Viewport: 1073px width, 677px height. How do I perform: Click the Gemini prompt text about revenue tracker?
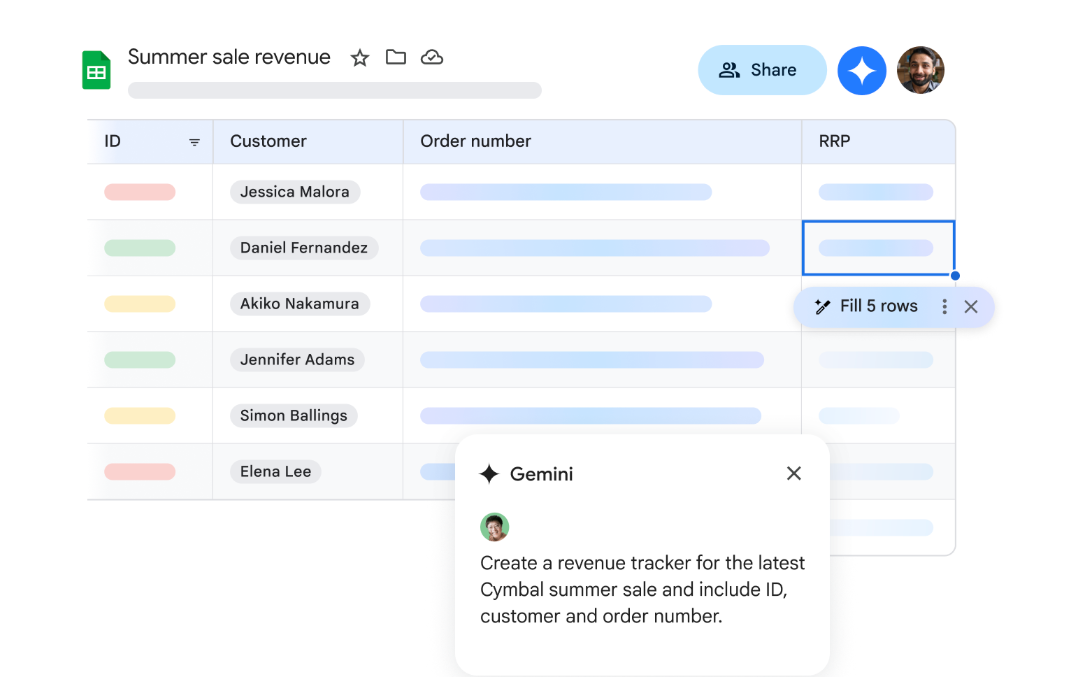(643, 589)
